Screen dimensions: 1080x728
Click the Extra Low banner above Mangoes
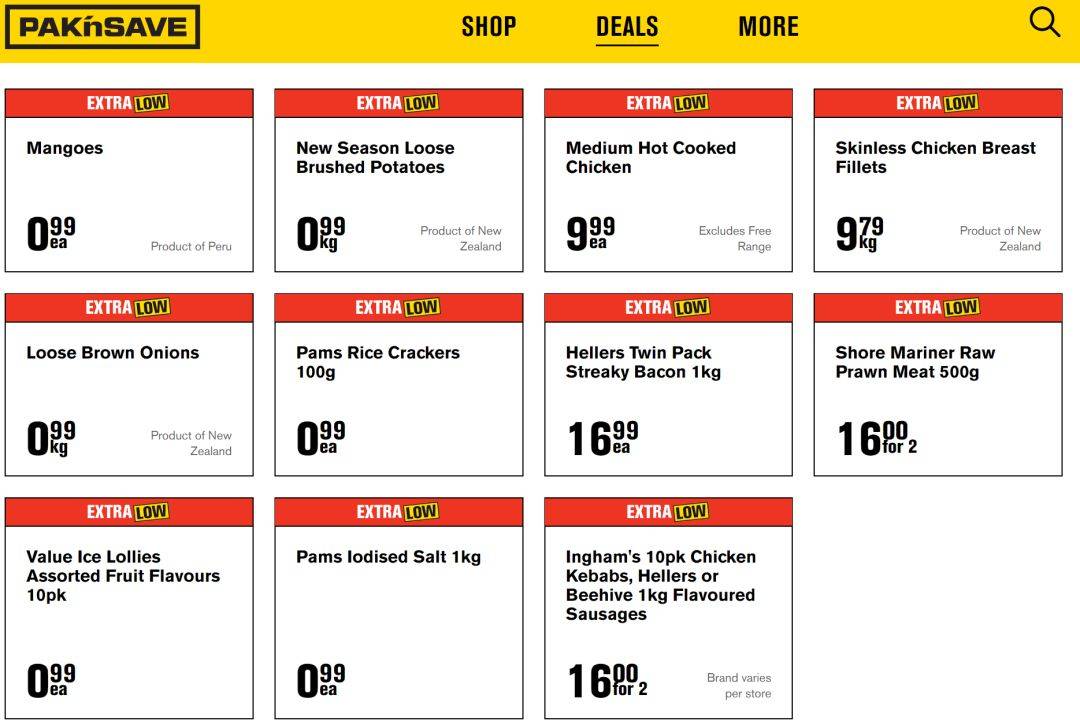pyautogui.click(x=129, y=103)
